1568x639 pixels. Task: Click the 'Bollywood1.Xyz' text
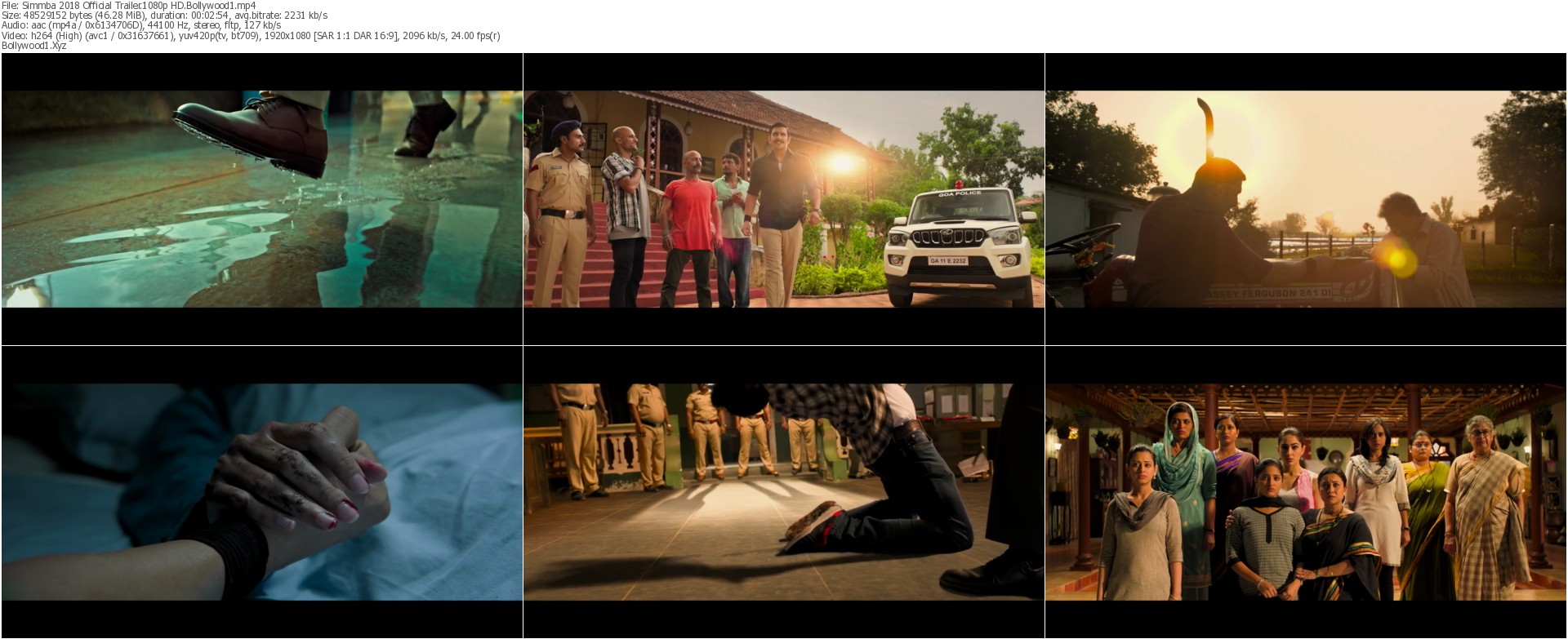(x=34, y=46)
